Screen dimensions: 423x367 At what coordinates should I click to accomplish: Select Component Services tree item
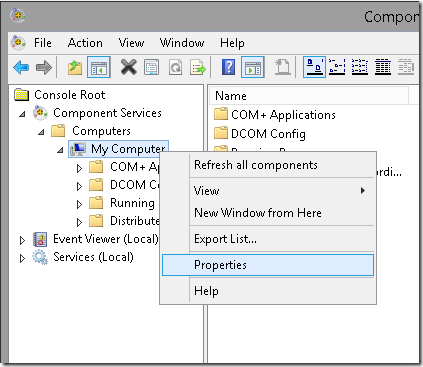click(107, 113)
